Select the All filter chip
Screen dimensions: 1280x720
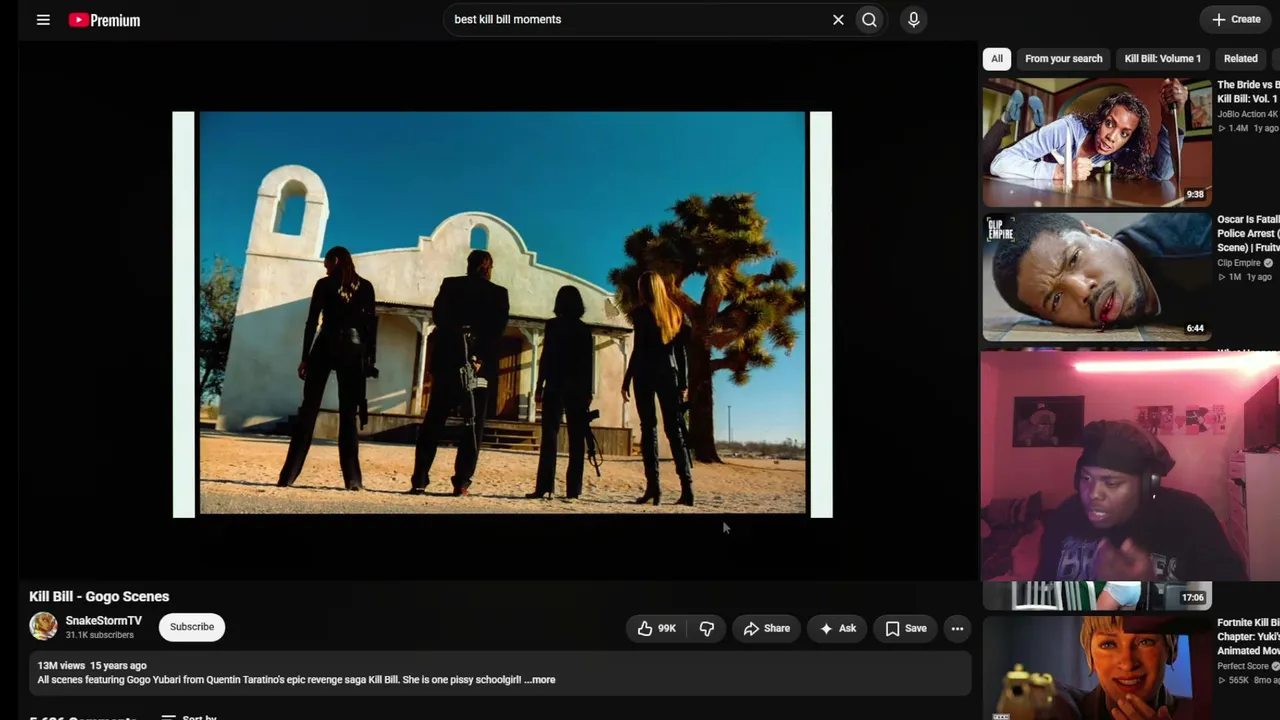pyautogui.click(x=997, y=58)
